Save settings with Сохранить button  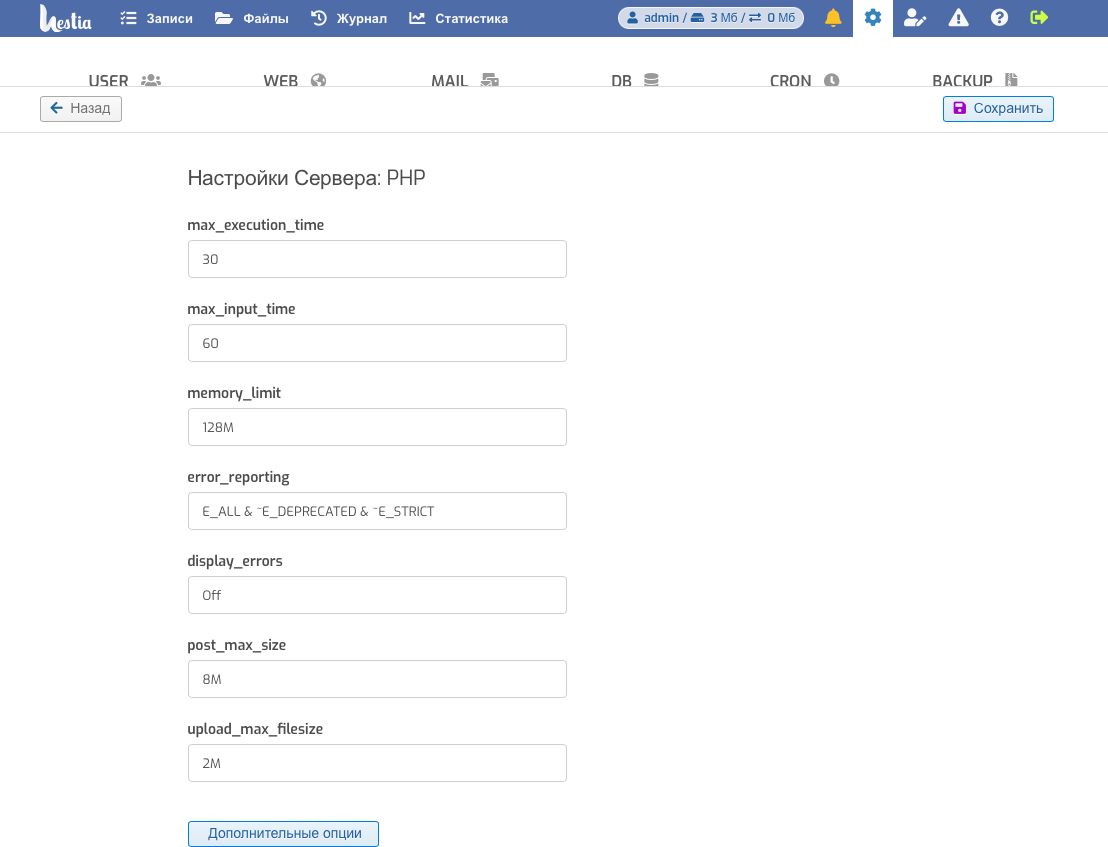click(x=998, y=109)
